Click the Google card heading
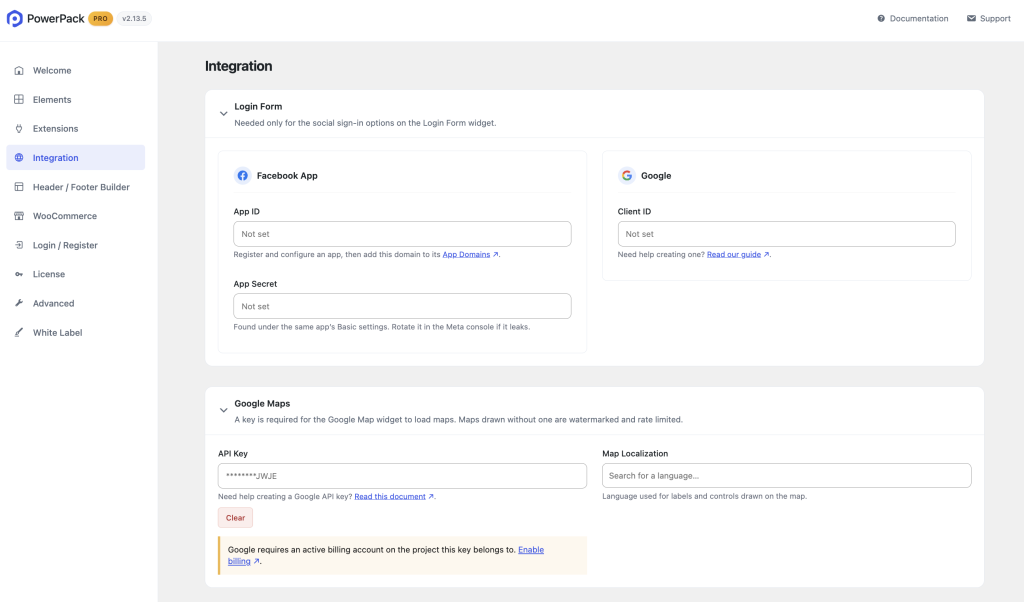 [656, 176]
